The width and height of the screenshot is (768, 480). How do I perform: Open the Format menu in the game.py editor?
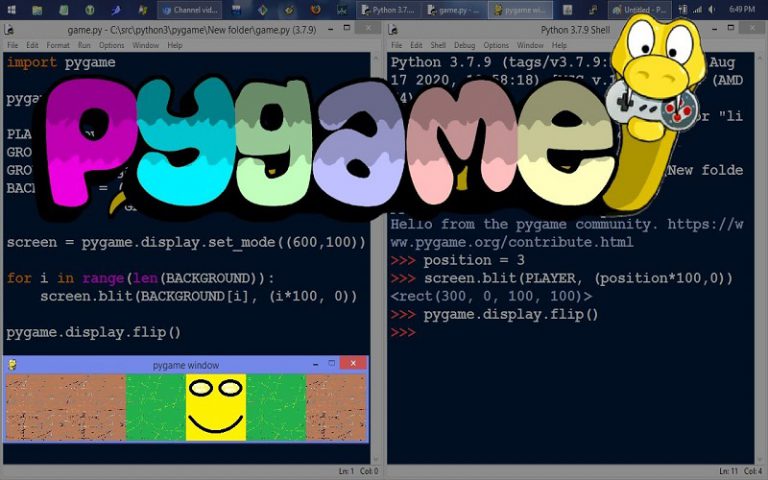(x=58, y=45)
